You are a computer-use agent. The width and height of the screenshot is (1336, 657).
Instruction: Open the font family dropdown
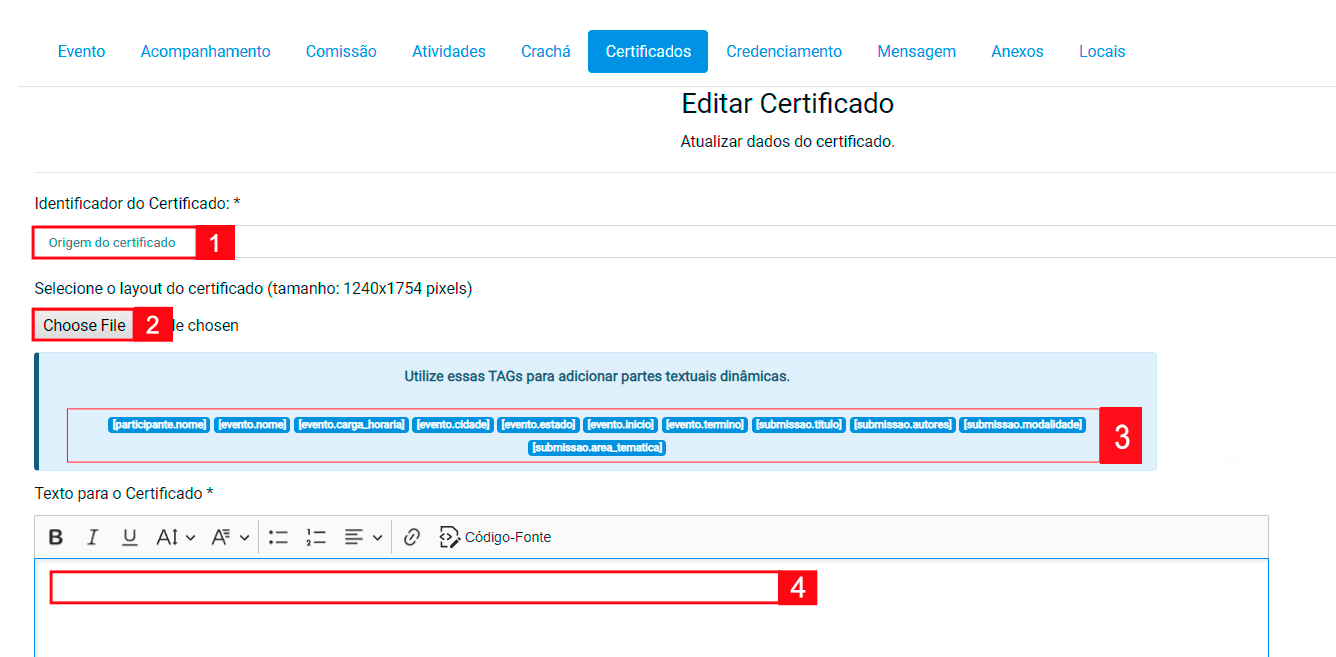pos(230,537)
